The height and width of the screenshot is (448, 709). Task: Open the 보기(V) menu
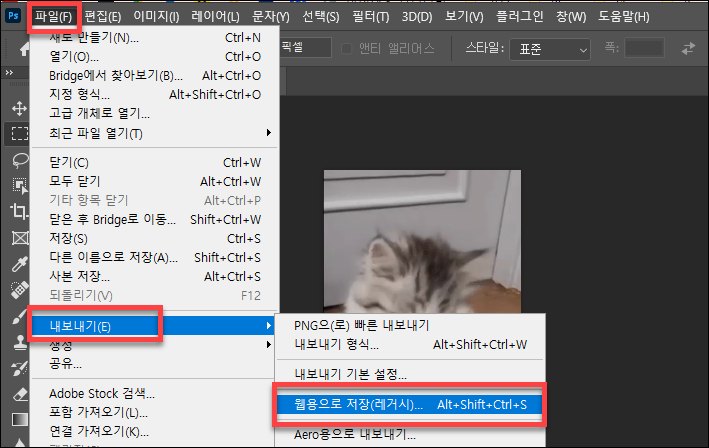tap(464, 17)
